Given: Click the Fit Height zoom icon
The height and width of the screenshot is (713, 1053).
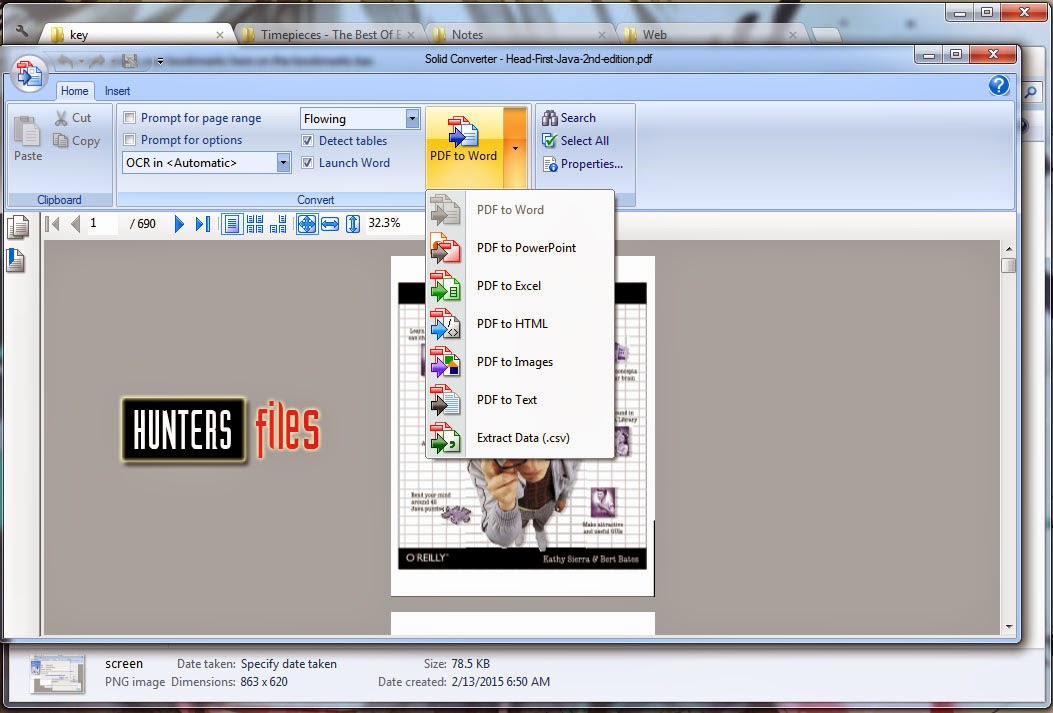Looking at the screenshot, I should pyautogui.click(x=353, y=224).
